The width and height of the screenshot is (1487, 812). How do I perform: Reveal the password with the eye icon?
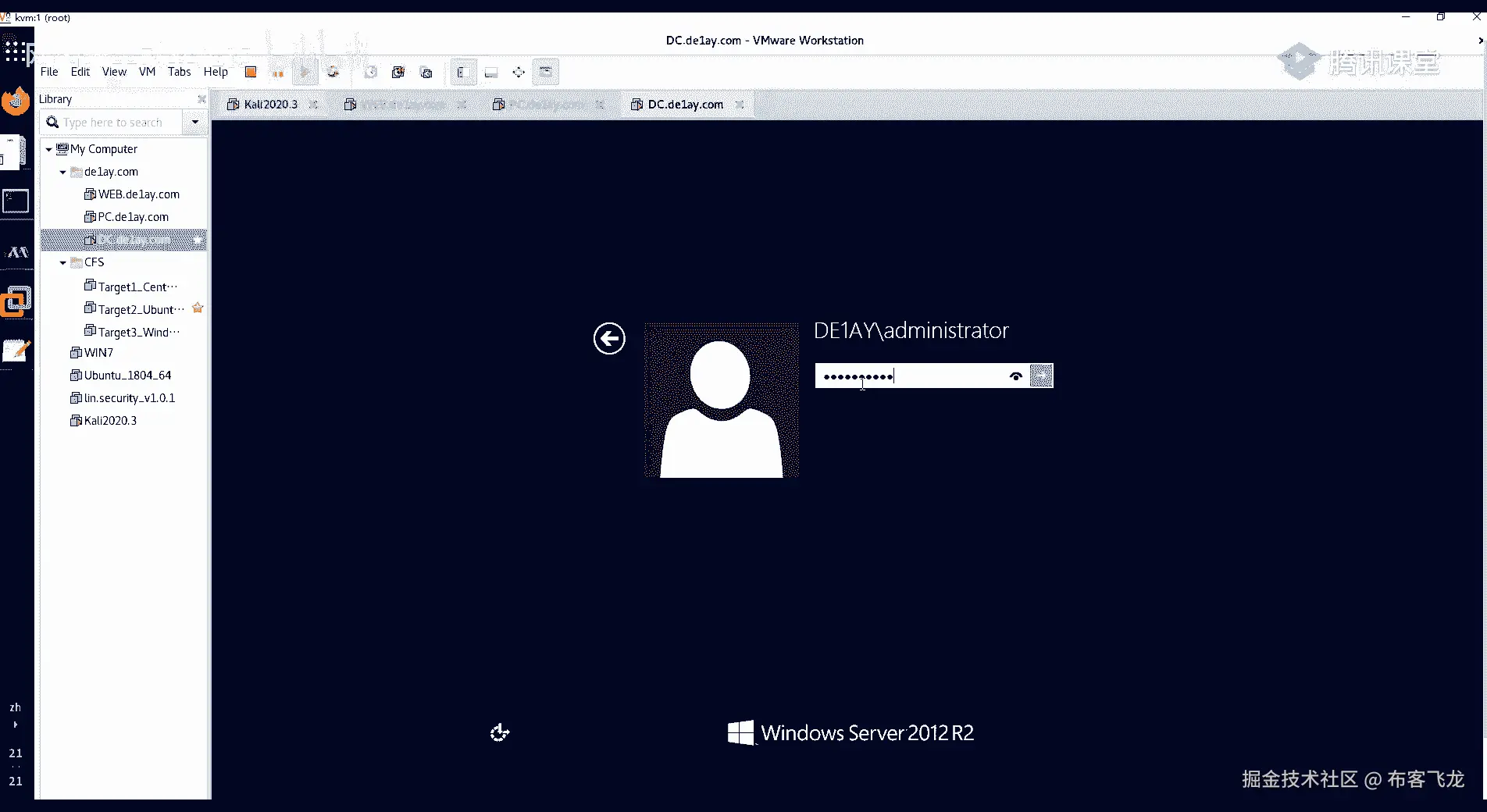(x=1016, y=376)
